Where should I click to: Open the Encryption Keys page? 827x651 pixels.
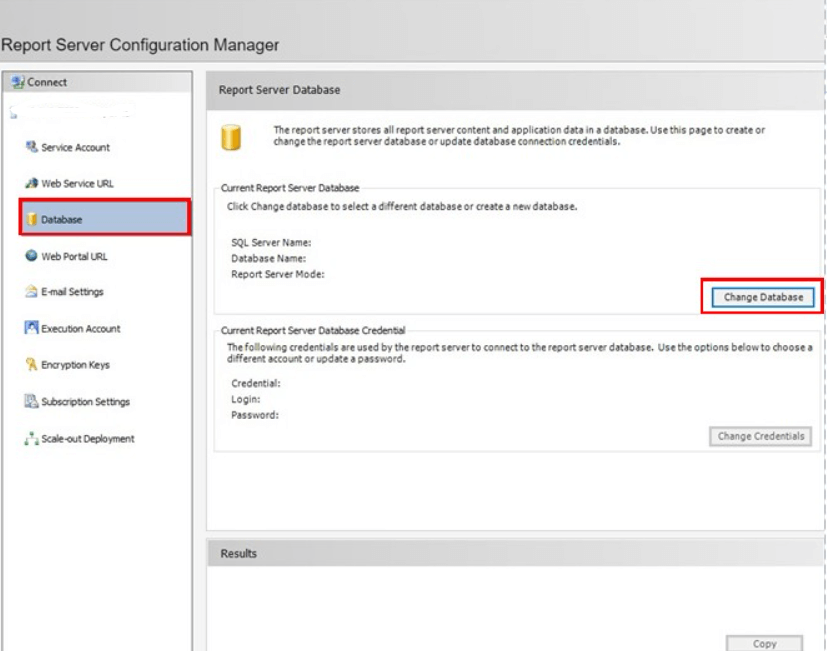(x=75, y=366)
